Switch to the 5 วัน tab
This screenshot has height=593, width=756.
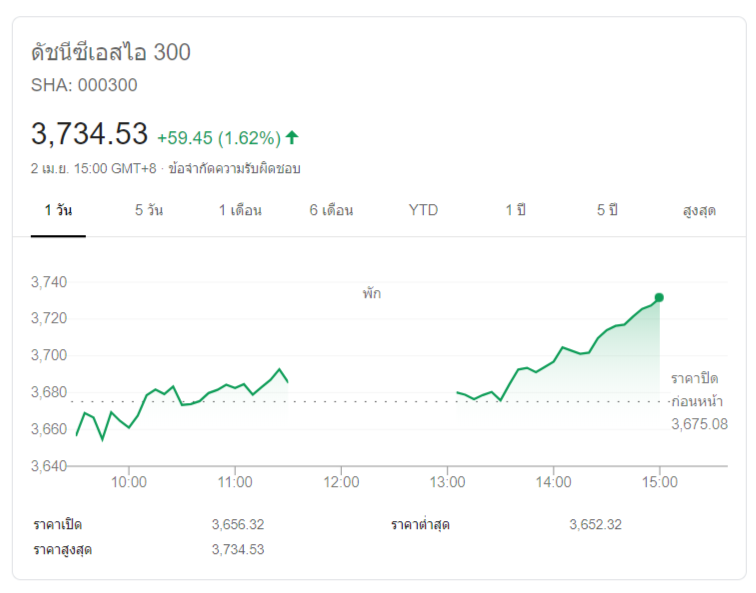(149, 210)
